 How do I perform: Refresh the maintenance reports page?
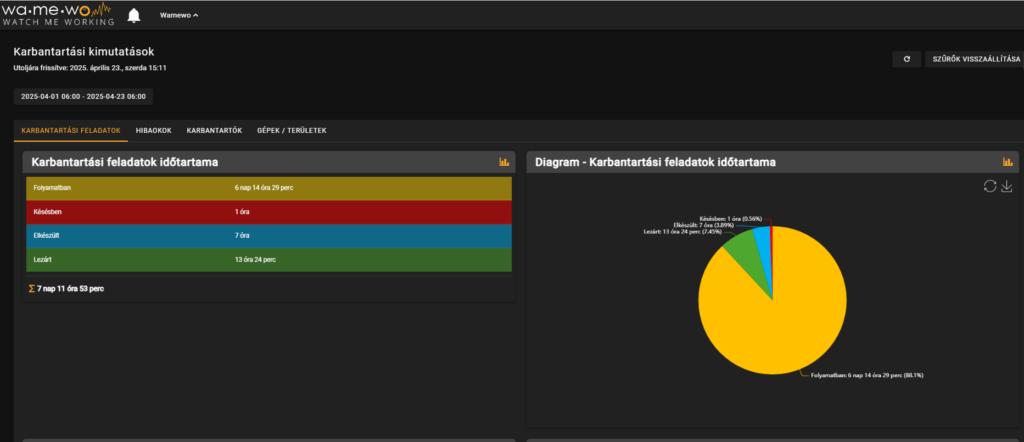tap(906, 59)
